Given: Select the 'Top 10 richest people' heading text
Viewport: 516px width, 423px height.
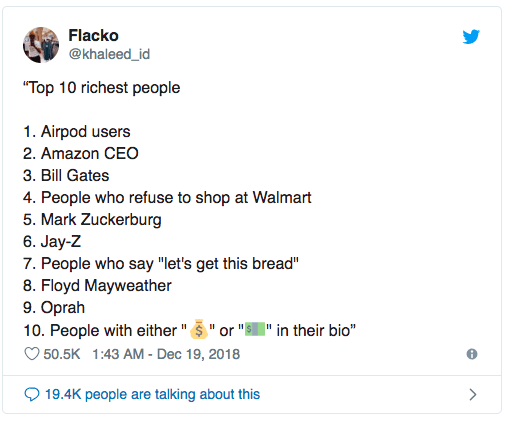Looking at the screenshot, I should click(x=102, y=88).
